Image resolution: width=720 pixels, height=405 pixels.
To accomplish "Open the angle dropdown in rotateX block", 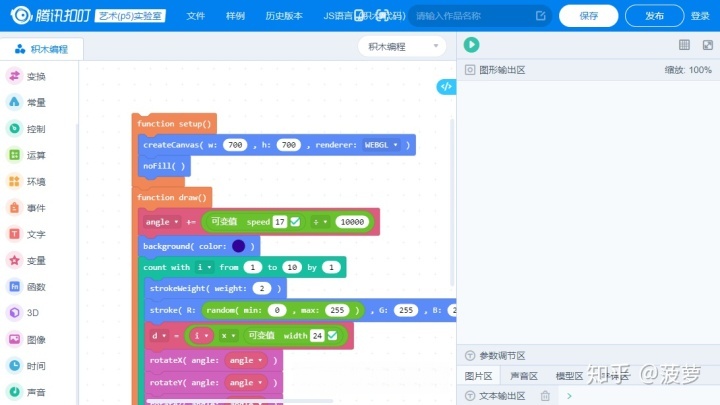I will click(246, 360).
